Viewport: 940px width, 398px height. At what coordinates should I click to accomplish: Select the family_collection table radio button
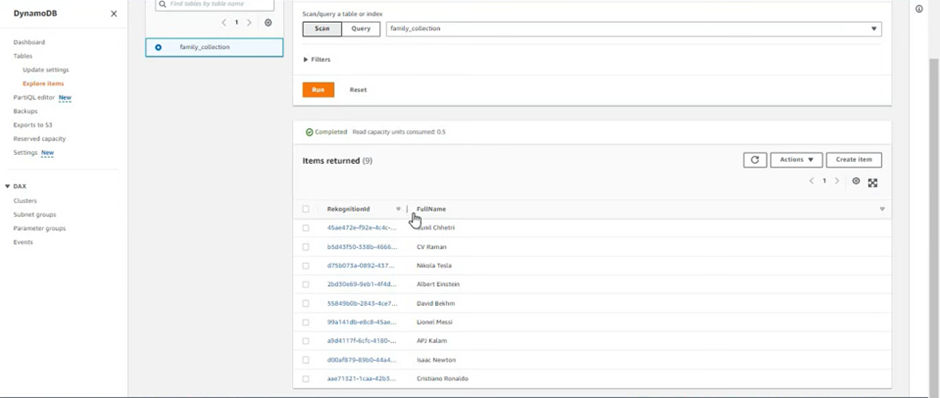click(x=158, y=47)
